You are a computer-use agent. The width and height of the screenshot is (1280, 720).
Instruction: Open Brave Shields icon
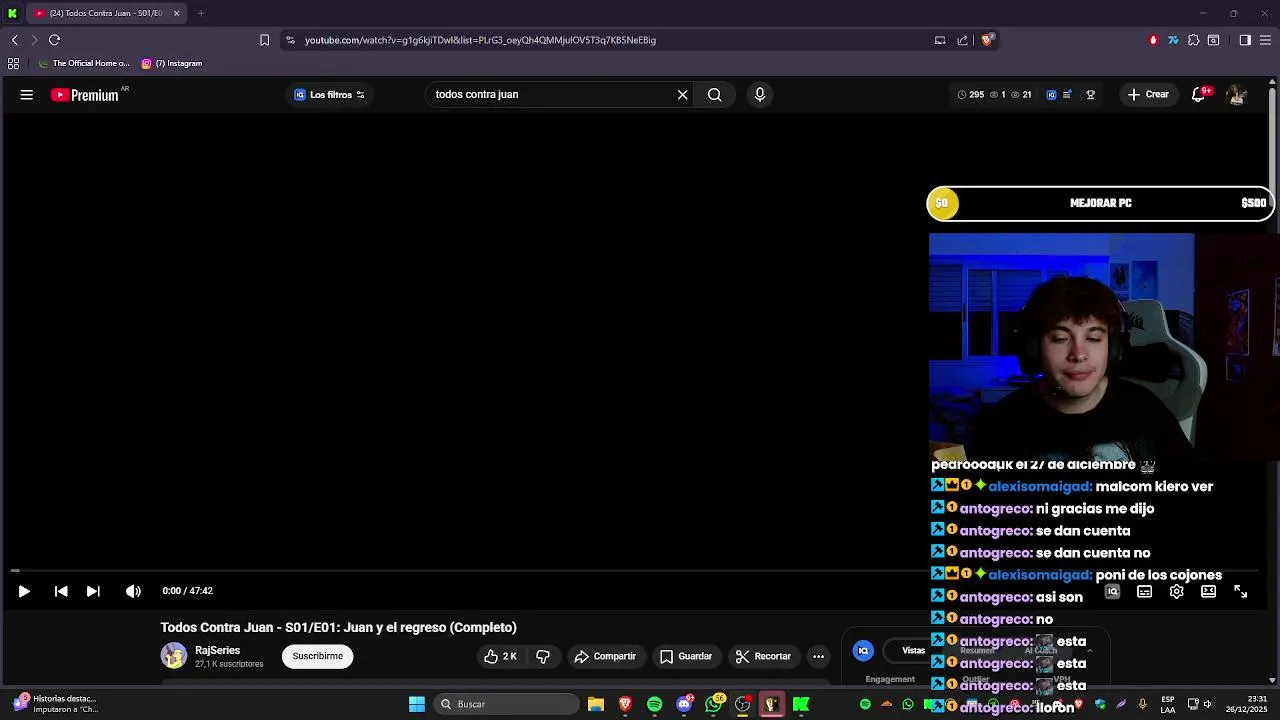click(987, 40)
